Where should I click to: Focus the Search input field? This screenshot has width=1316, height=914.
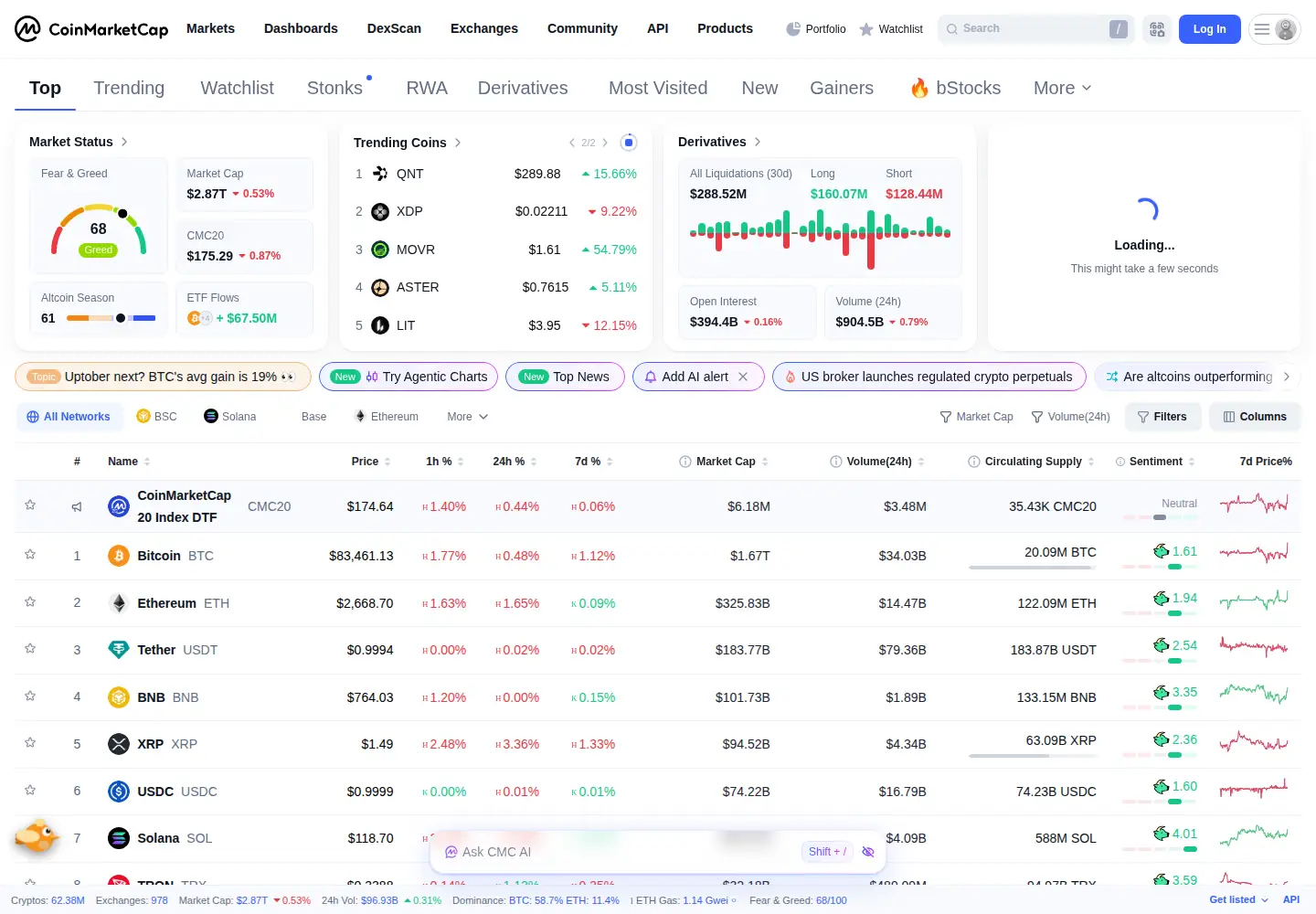(x=1036, y=29)
